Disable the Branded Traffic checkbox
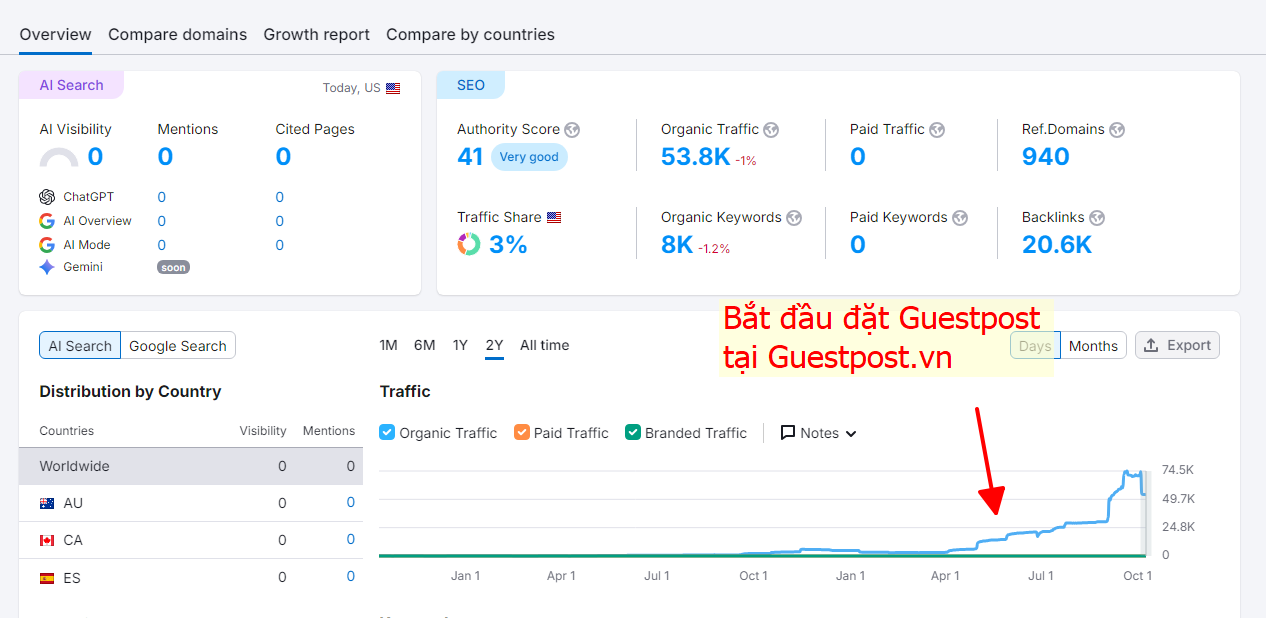The image size is (1266, 618). click(x=633, y=433)
